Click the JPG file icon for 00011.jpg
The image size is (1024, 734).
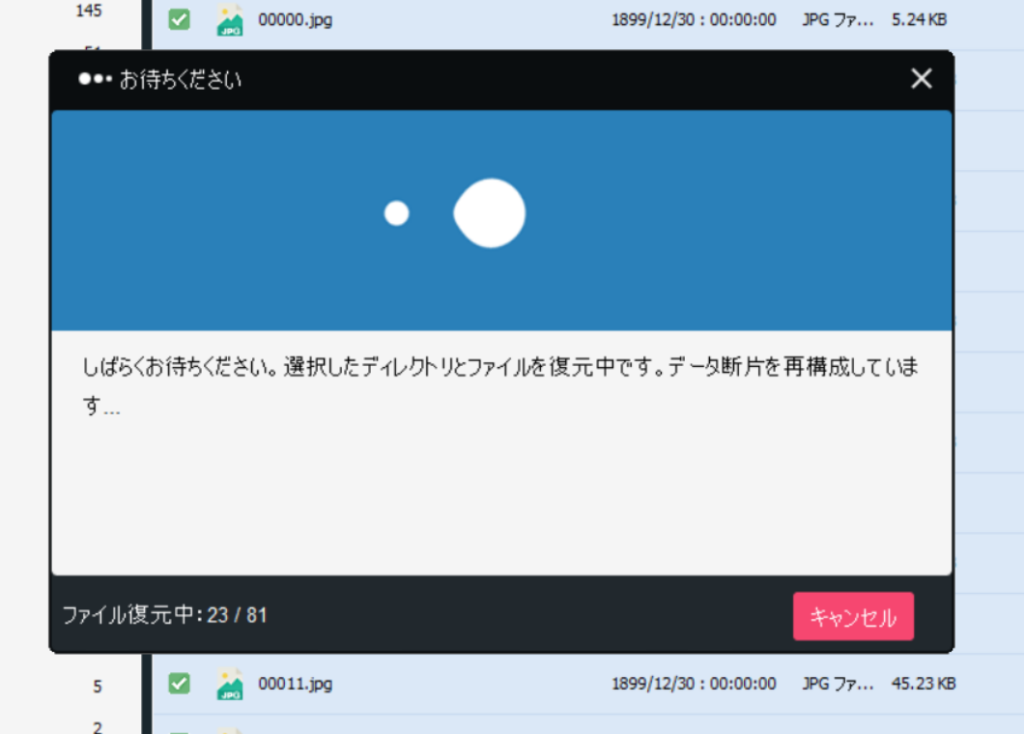coord(230,684)
